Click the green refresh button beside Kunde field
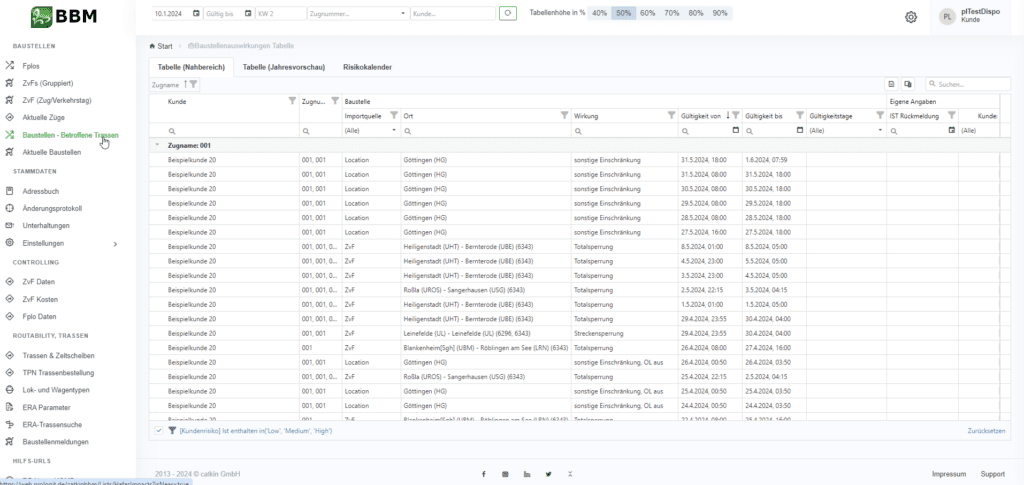1024x485 pixels. (x=508, y=14)
